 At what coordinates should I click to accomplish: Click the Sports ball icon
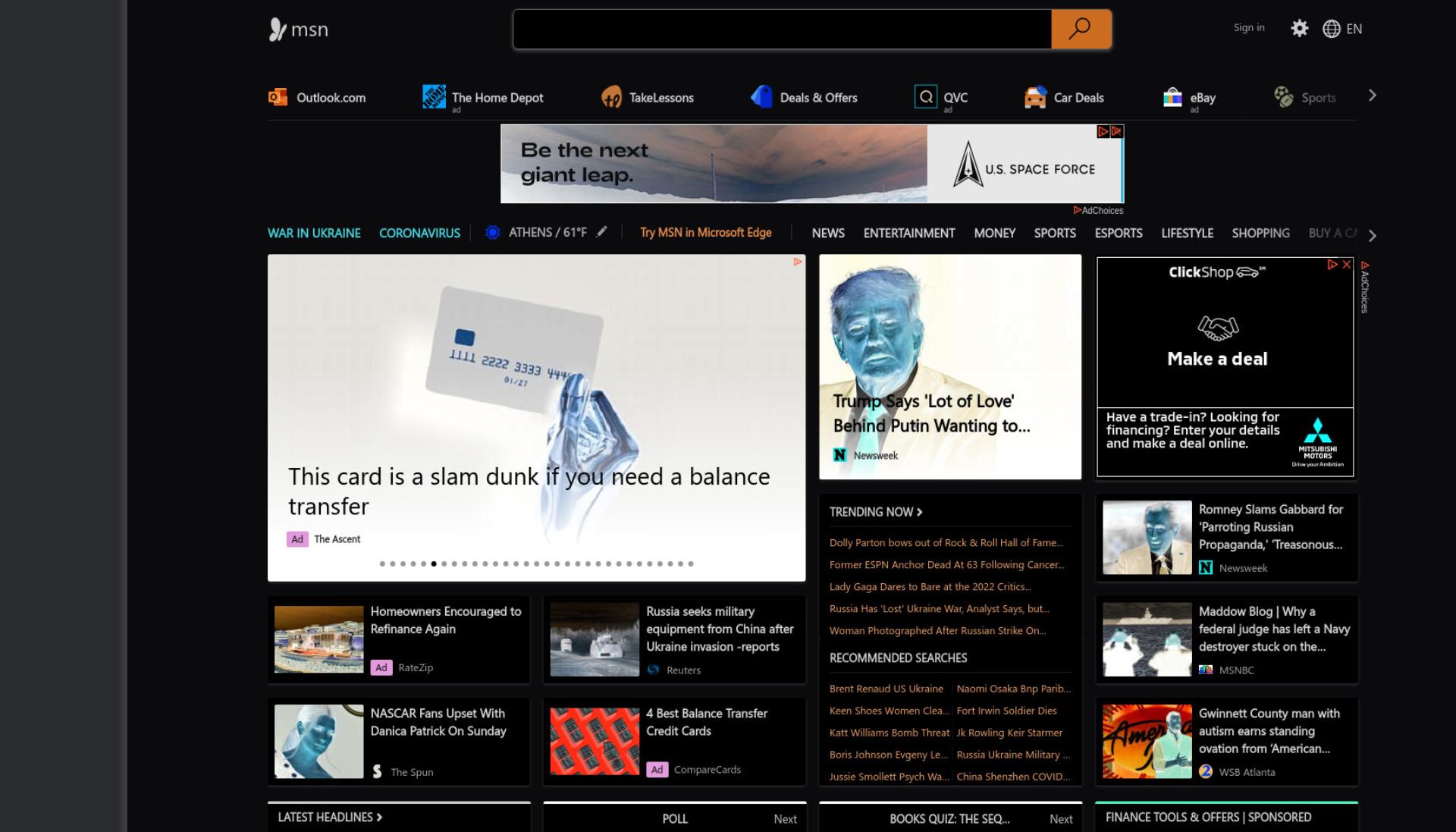click(x=1283, y=97)
